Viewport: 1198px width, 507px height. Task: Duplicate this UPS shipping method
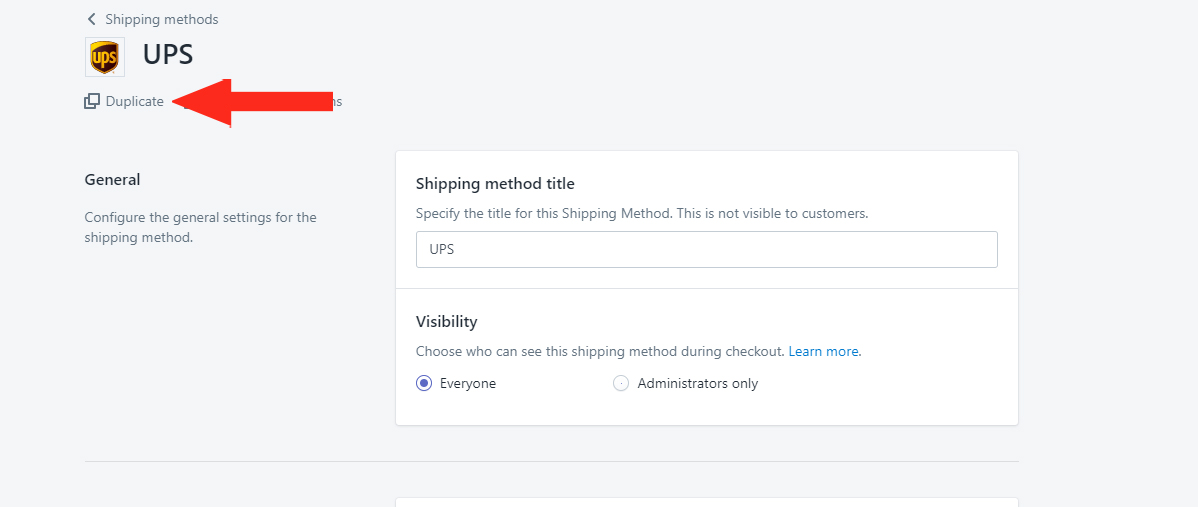tap(124, 102)
